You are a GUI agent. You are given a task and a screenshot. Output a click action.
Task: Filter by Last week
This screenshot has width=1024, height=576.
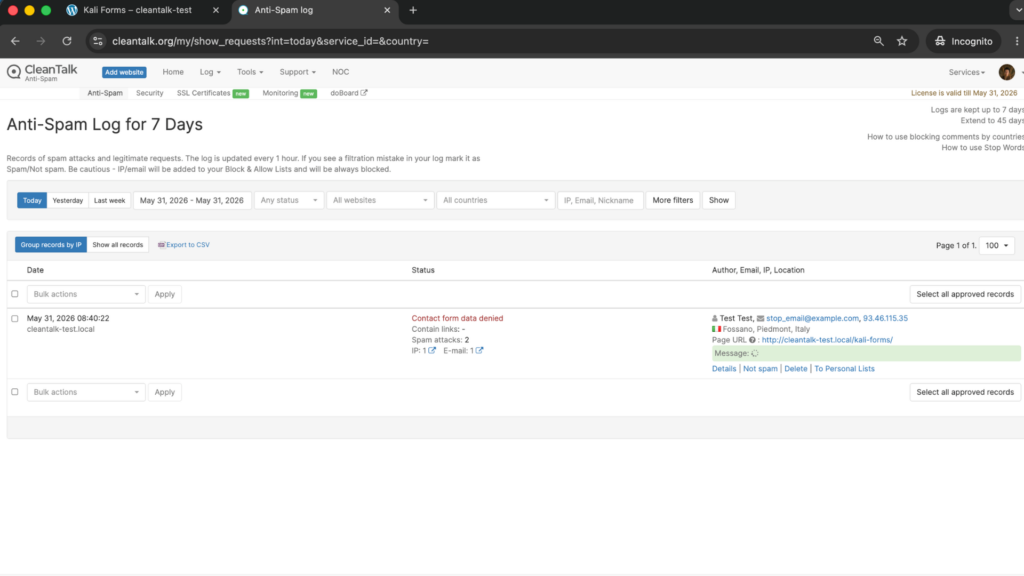pyautogui.click(x=109, y=200)
